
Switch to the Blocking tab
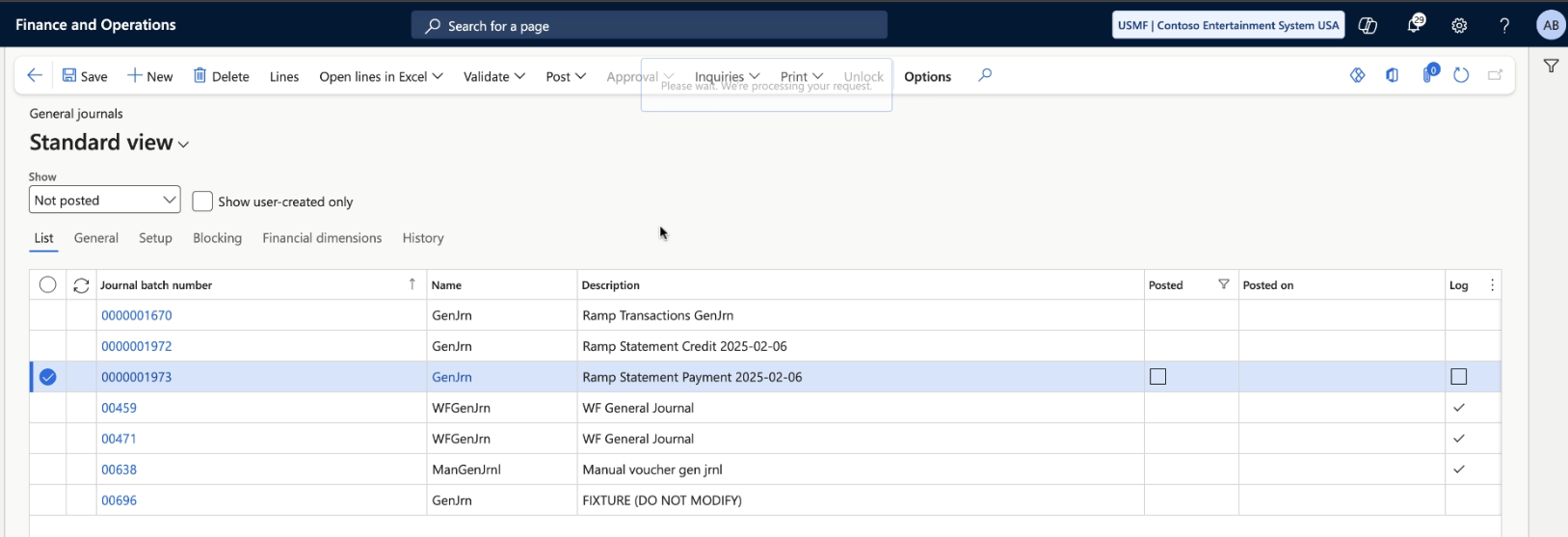(x=217, y=238)
